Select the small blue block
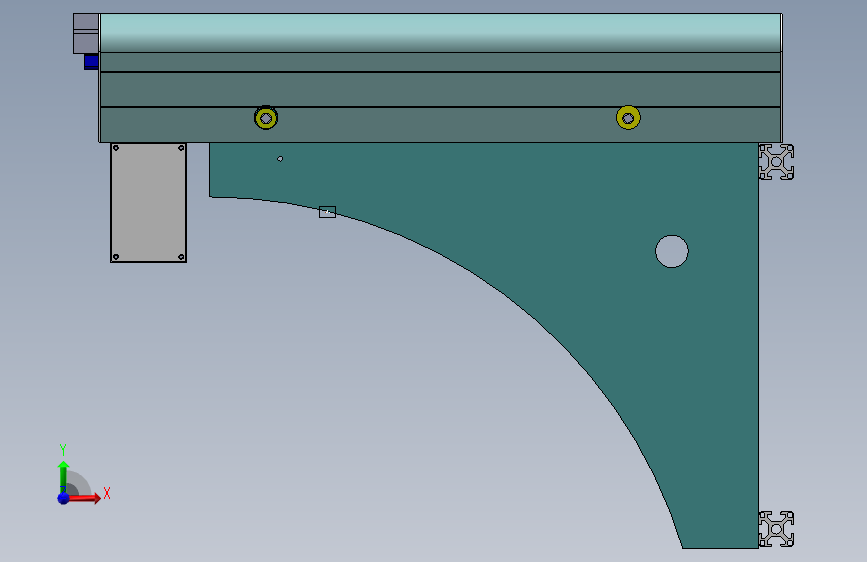 [x=91, y=61]
